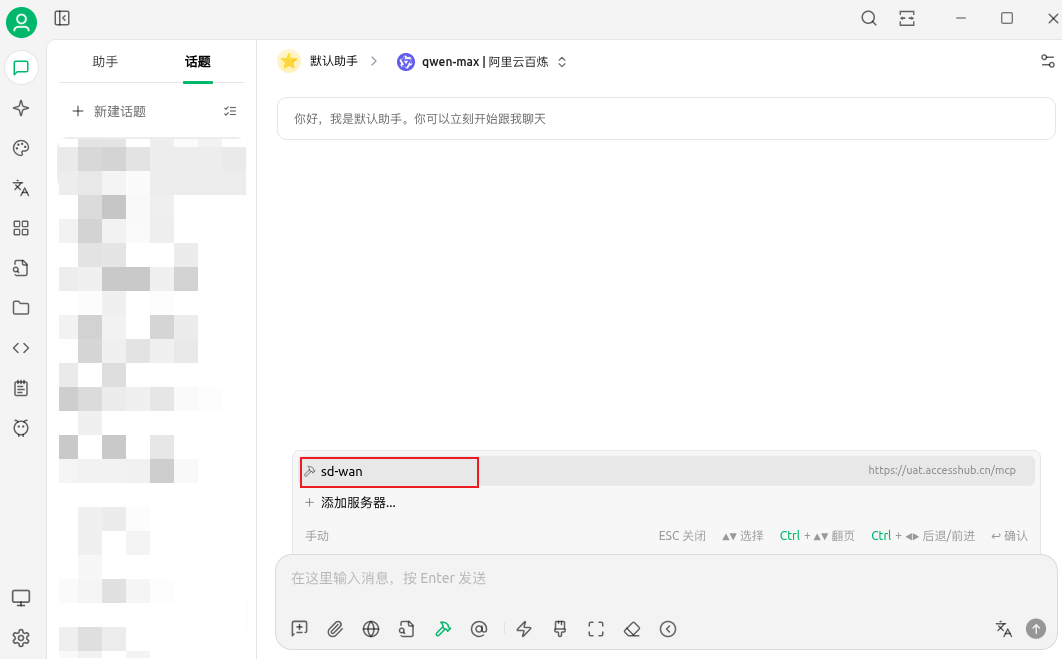Click the https://uat.accesshub.cn/mcp URL text
This screenshot has height=659, width=1062.
coord(941,470)
